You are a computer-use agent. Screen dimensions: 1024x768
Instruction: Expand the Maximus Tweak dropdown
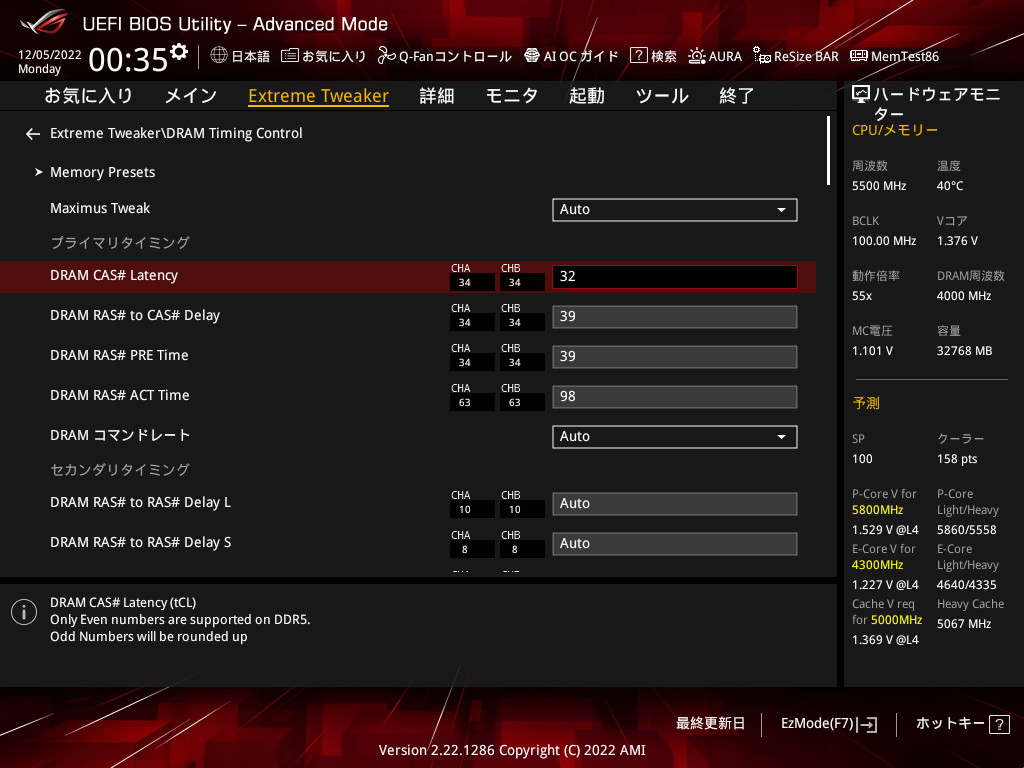674,209
